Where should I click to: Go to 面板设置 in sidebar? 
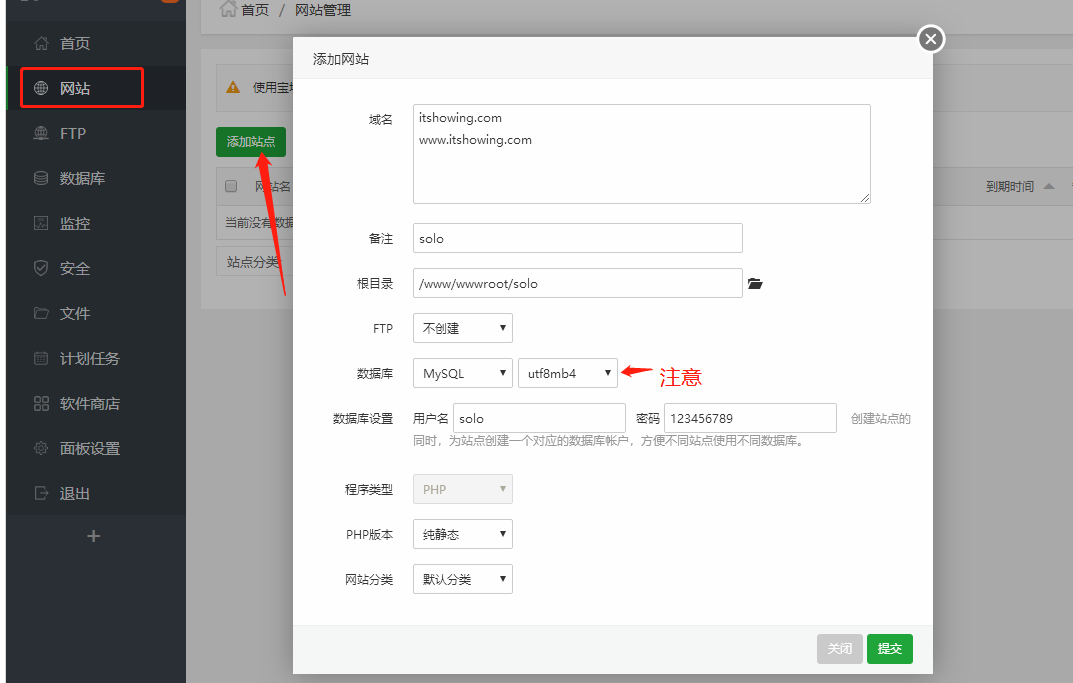tap(89, 448)
